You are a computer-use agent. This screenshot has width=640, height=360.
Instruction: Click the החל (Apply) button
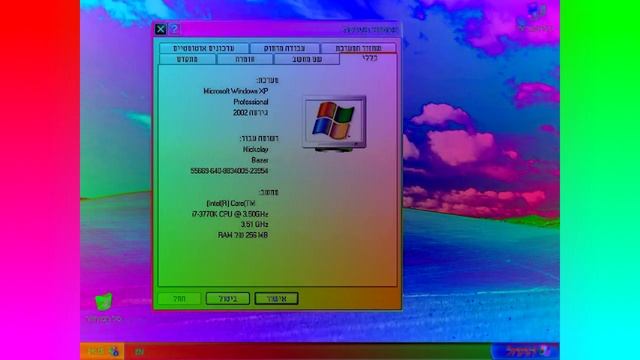click(x=179, y=298)
